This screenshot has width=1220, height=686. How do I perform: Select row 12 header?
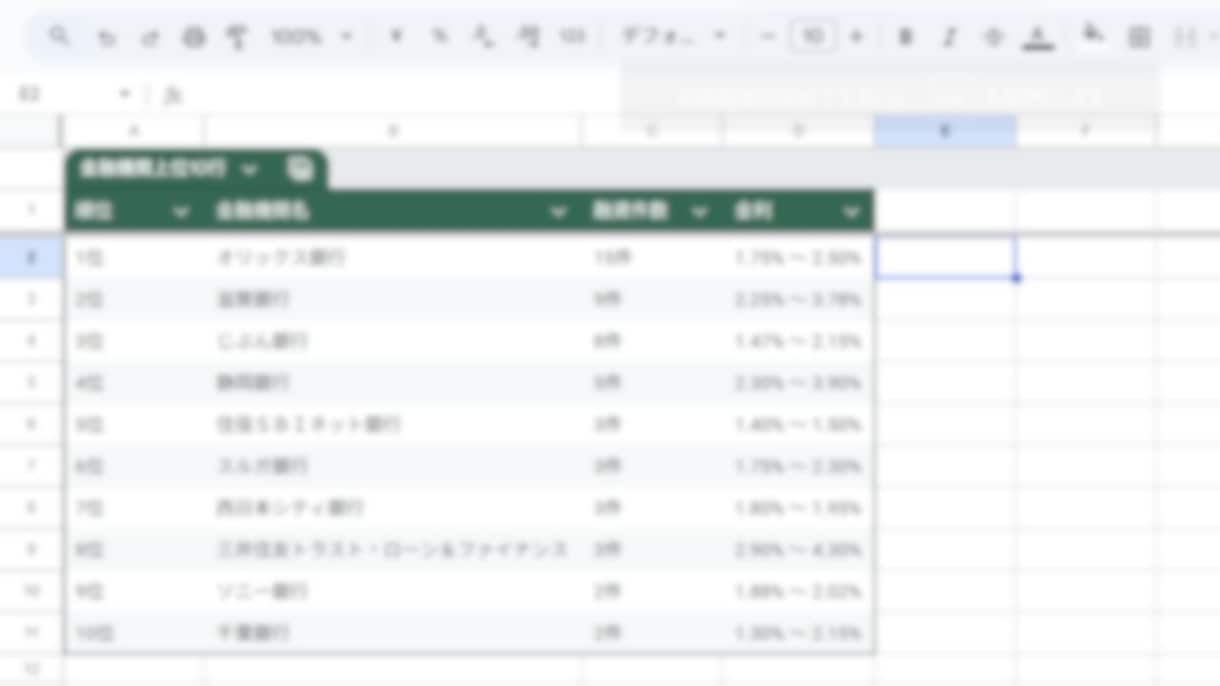pos(31,669)
